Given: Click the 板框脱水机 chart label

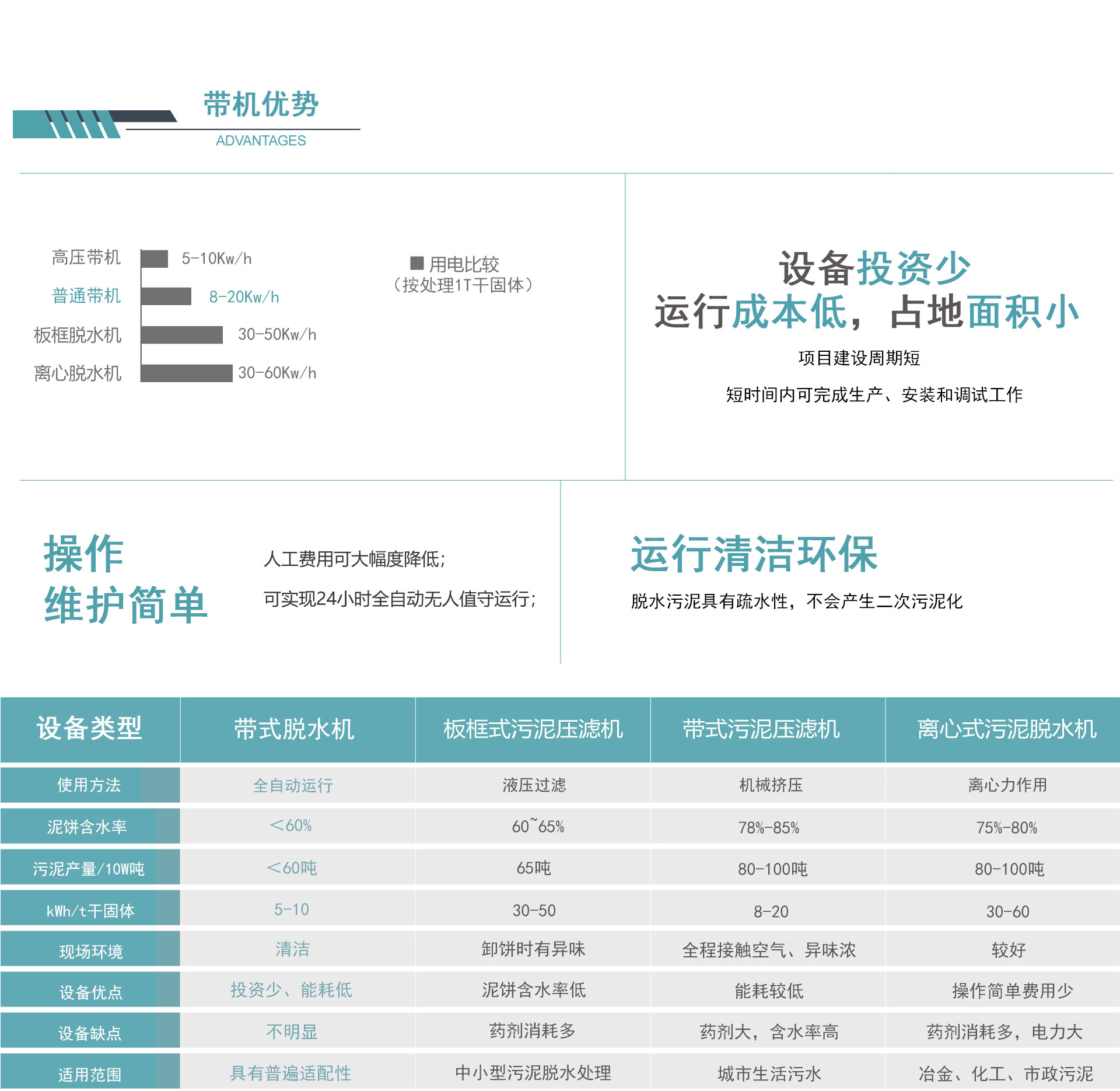Looking at the screenshot, I should [x=78, y=335].
